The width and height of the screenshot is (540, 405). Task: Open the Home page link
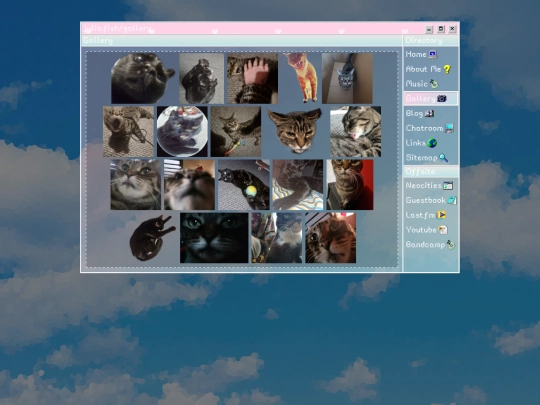coord(416,54)
